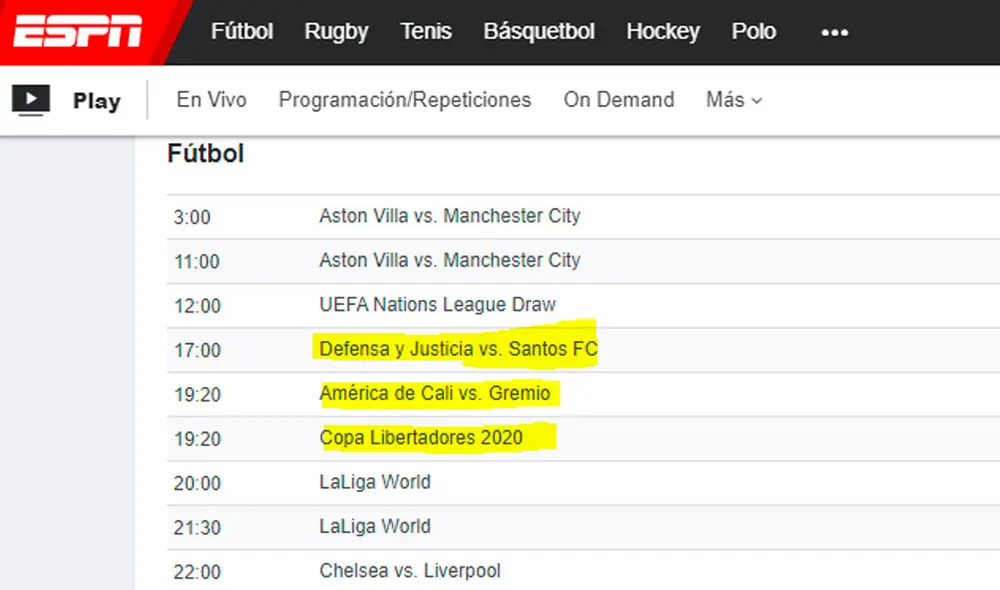Select the Chelsea vs. Liverpool match
The width and height of the screenshot is (1000, 590).
point(410,572)
